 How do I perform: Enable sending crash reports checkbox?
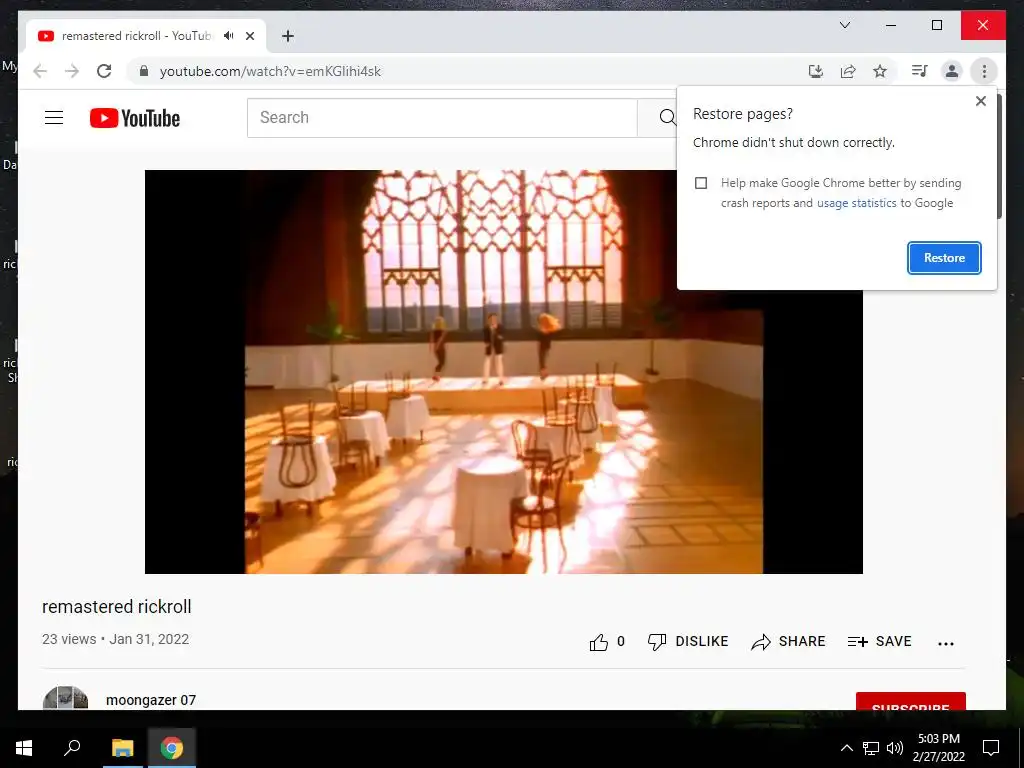pos(701,183)
